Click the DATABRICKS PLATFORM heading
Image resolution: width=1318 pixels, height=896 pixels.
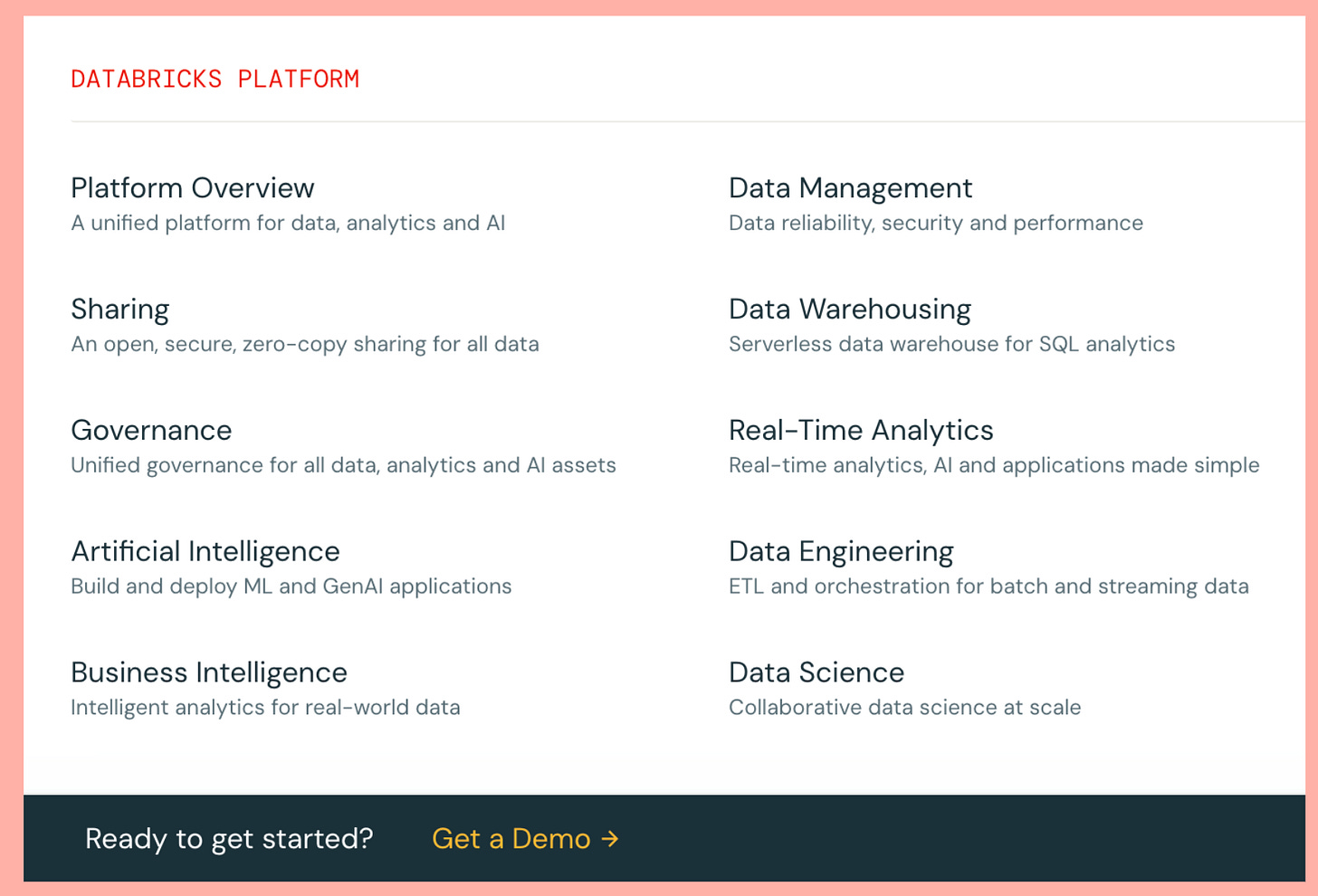coord(215,79)
